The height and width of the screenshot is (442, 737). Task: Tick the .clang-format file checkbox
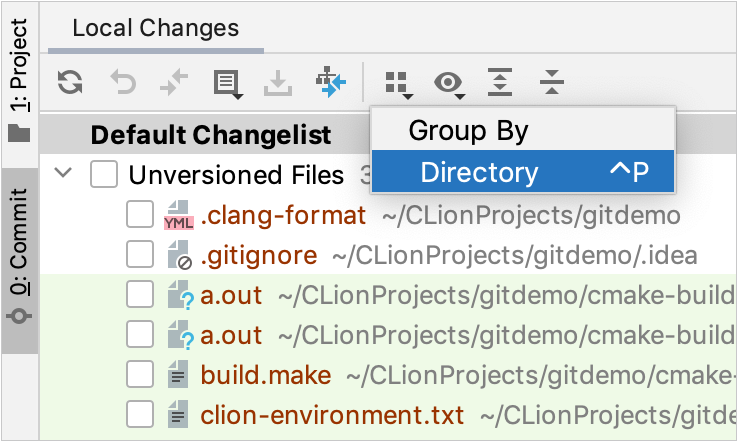click(x=139, y=215)
